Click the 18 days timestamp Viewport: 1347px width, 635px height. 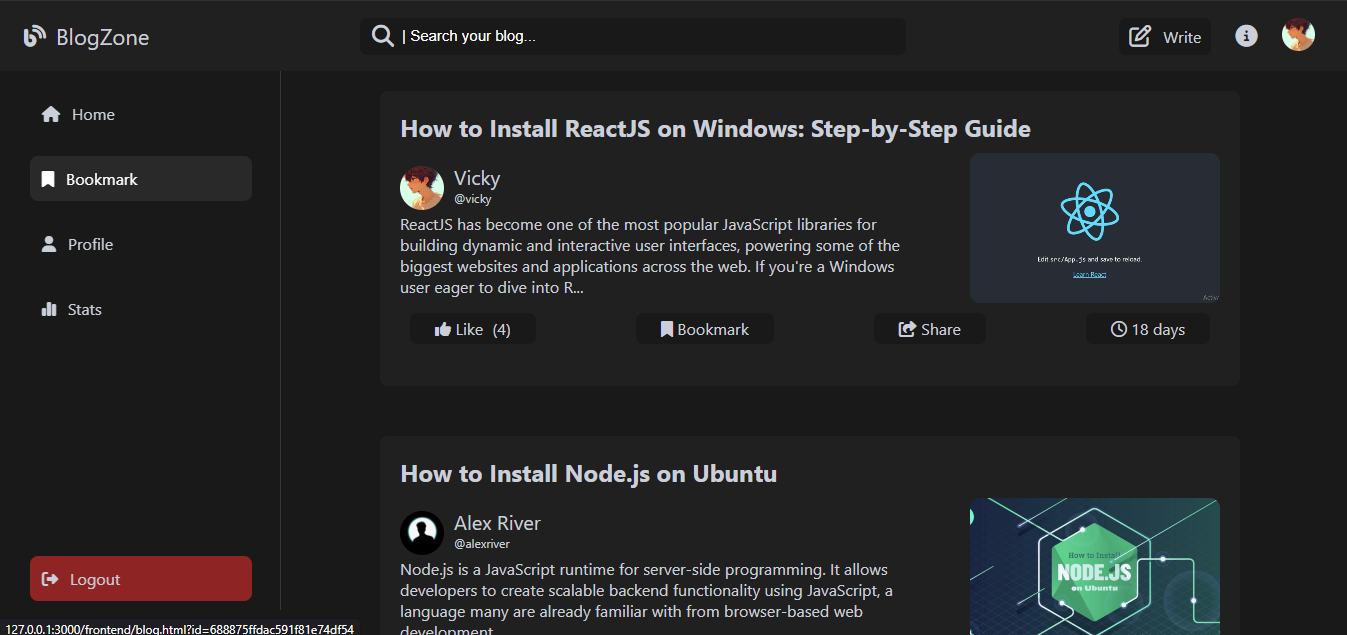coord(1148,329)
